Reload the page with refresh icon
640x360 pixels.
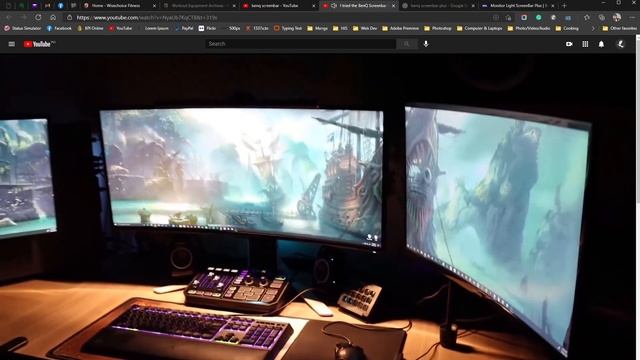[x=38, y=18]
